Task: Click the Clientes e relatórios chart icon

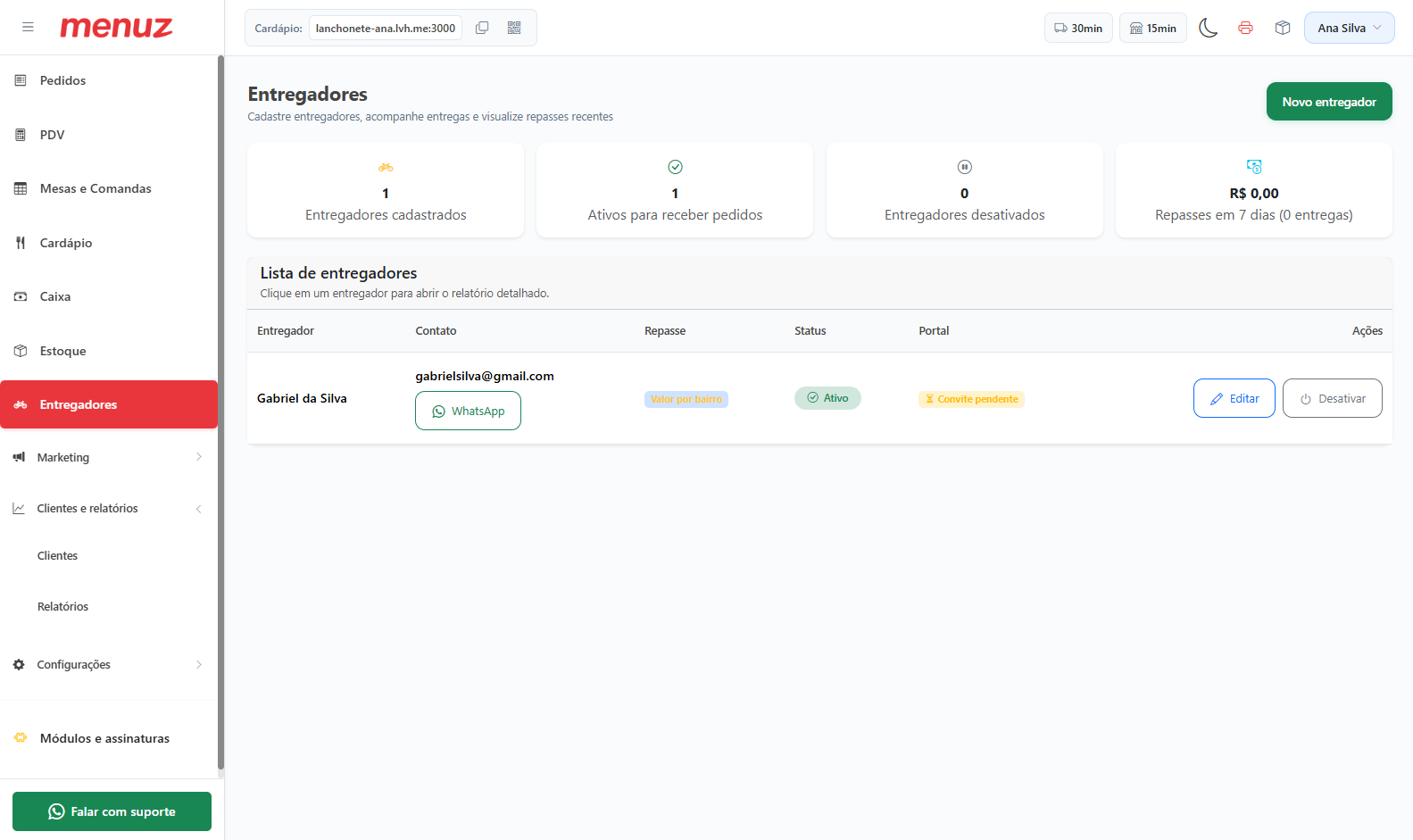Action: tap(19, 508)
